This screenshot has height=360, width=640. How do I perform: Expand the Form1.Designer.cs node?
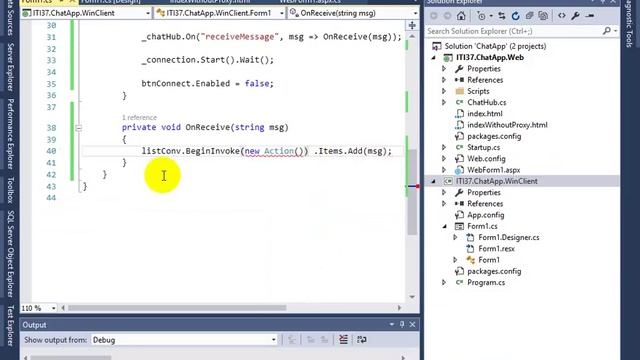455,237
